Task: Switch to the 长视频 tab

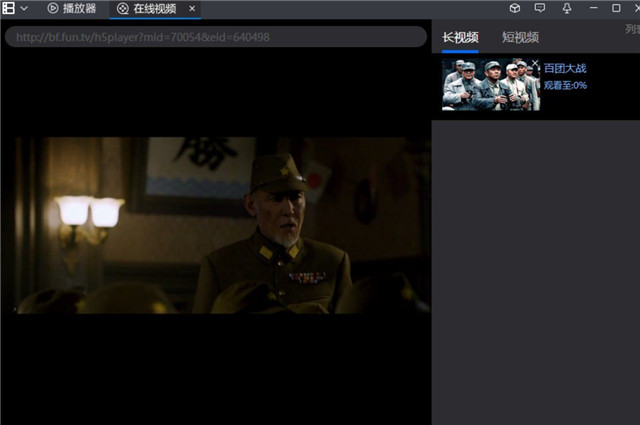Action: pos(460,38)
